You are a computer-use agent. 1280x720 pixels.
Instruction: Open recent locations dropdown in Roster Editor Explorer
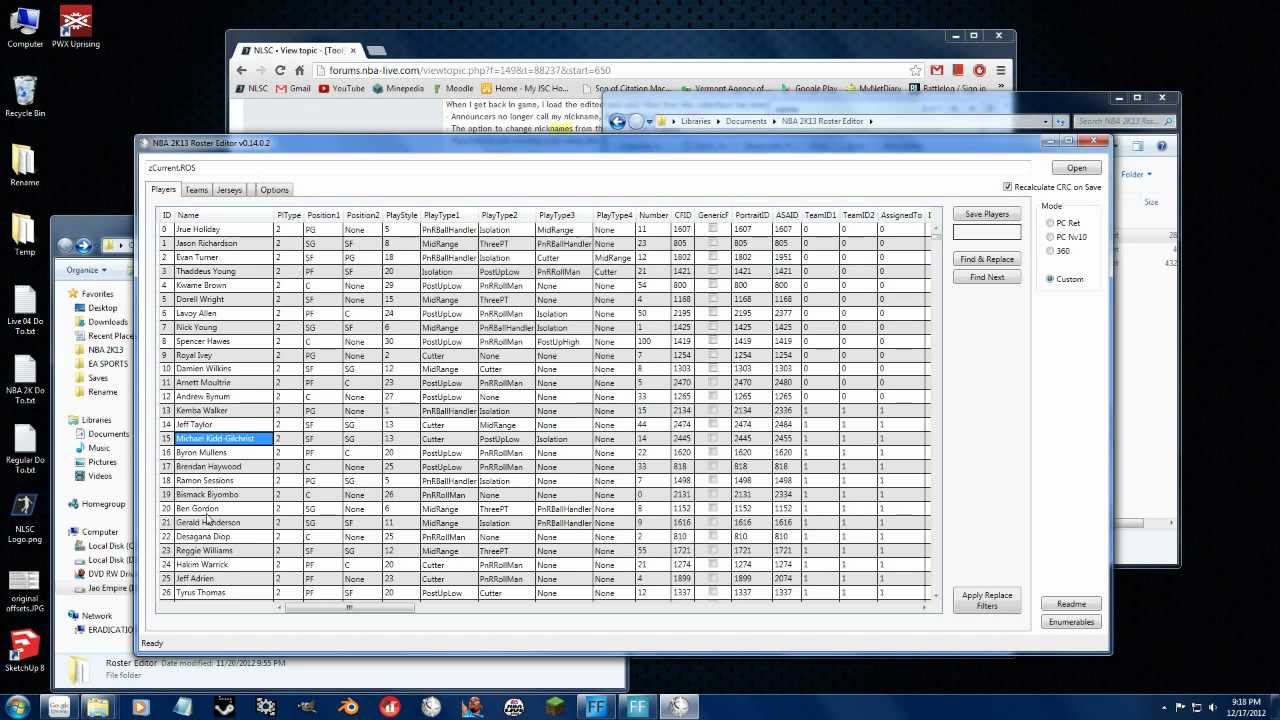point(652,121)
